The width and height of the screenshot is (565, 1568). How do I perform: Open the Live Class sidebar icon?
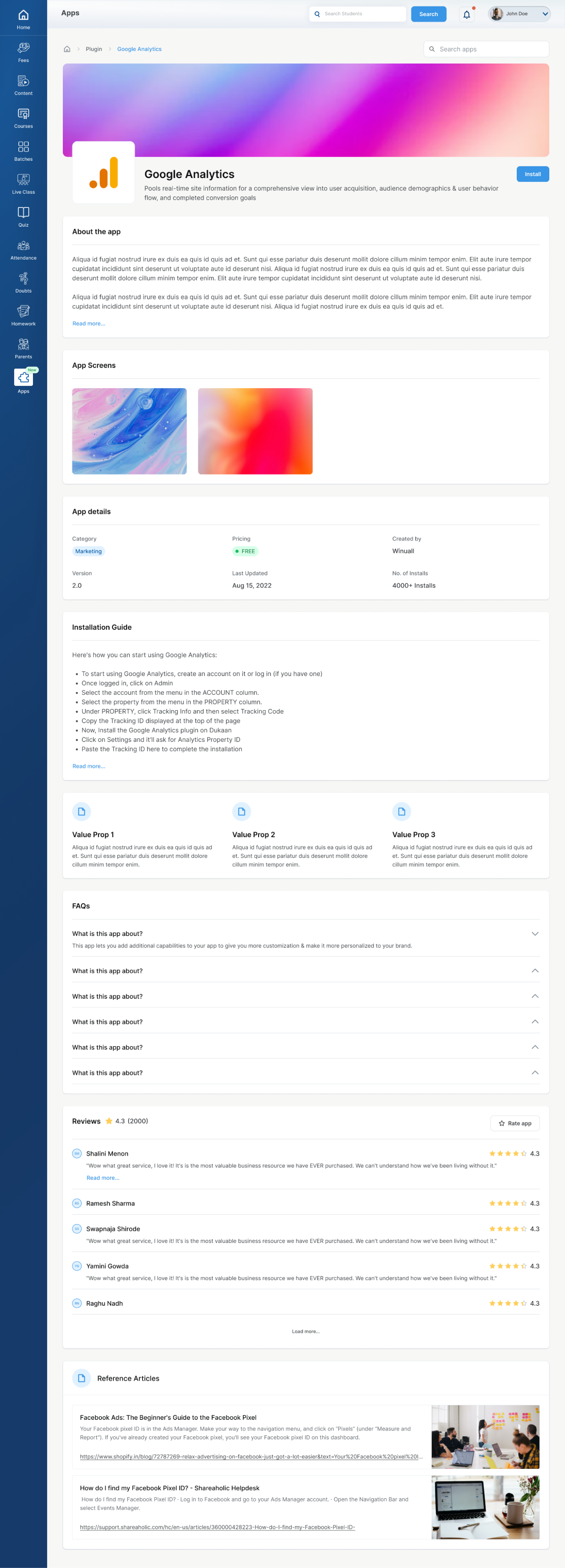[23, 179]
